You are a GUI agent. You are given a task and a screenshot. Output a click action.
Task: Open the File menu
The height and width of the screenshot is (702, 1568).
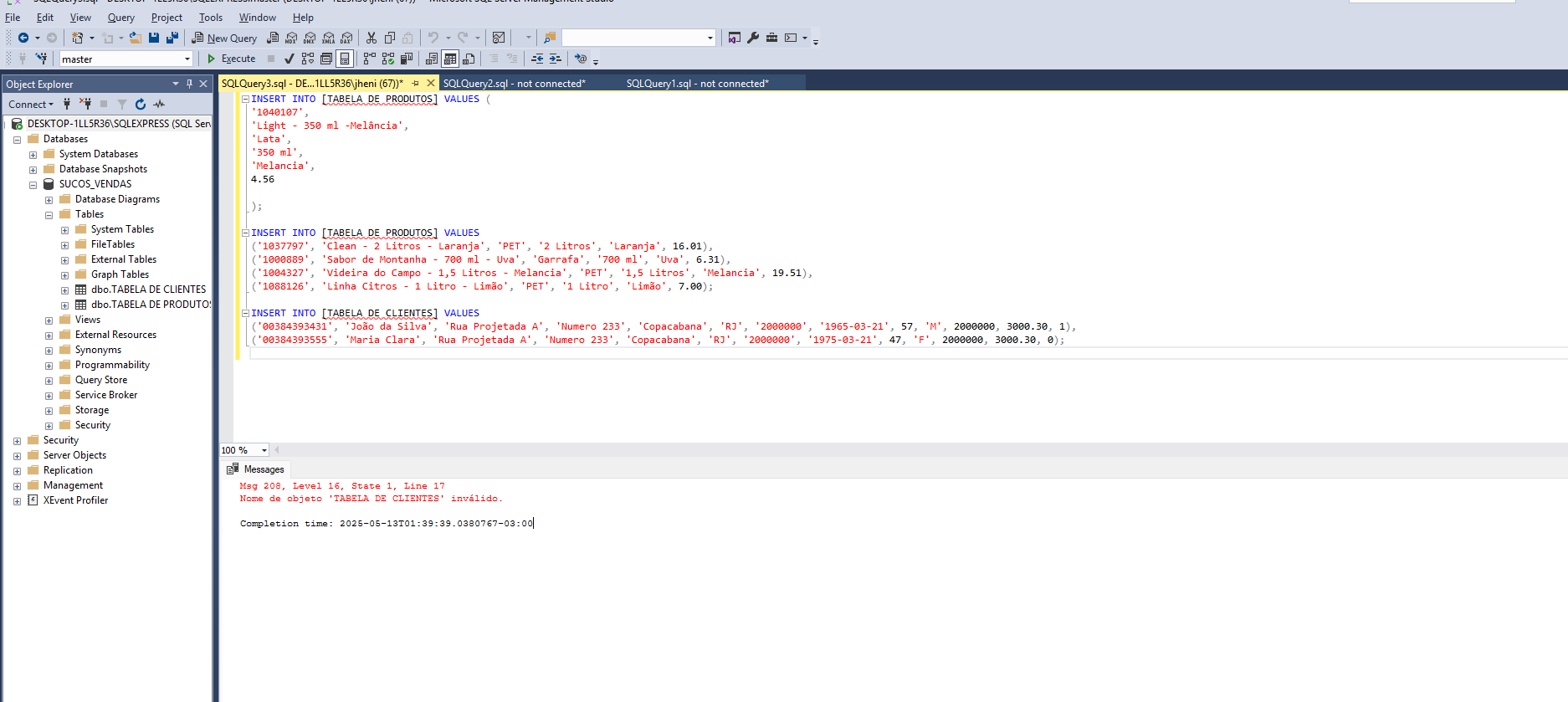pos(13,18)
